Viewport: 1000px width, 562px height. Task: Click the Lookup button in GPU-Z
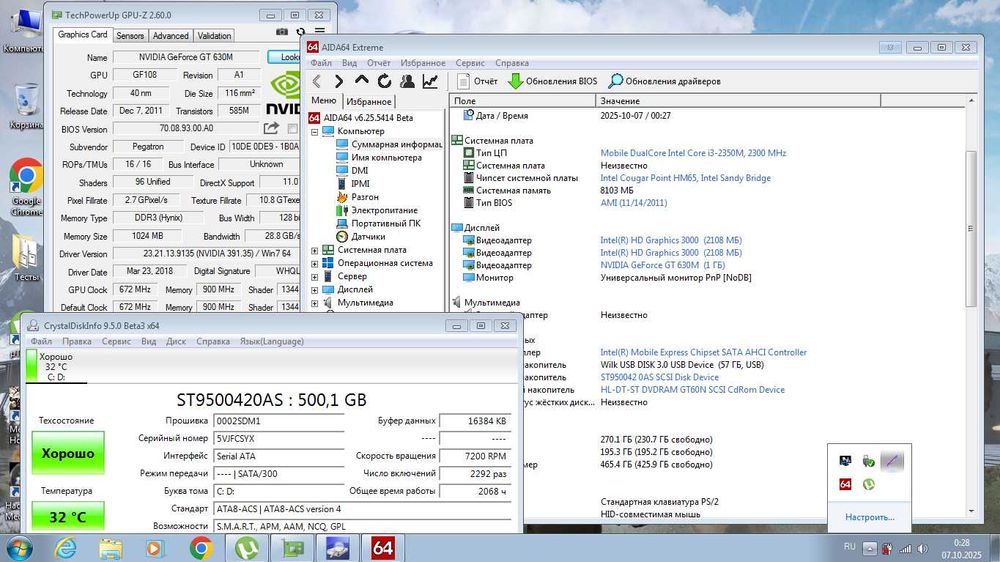coord(284,57)
